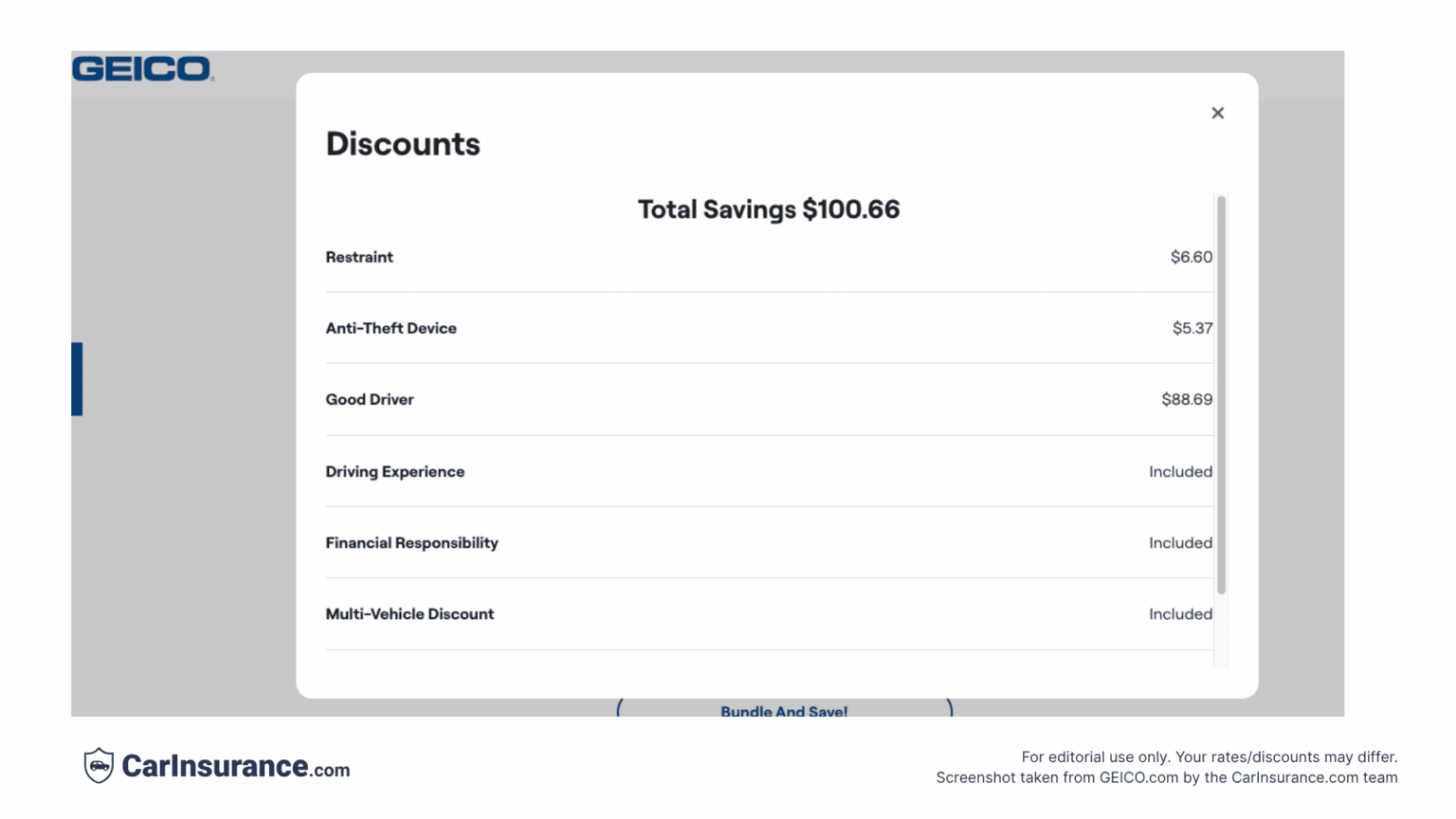Select the Driving Experience row
Screen dimensions: 1456x819
(x=395, y=471)
